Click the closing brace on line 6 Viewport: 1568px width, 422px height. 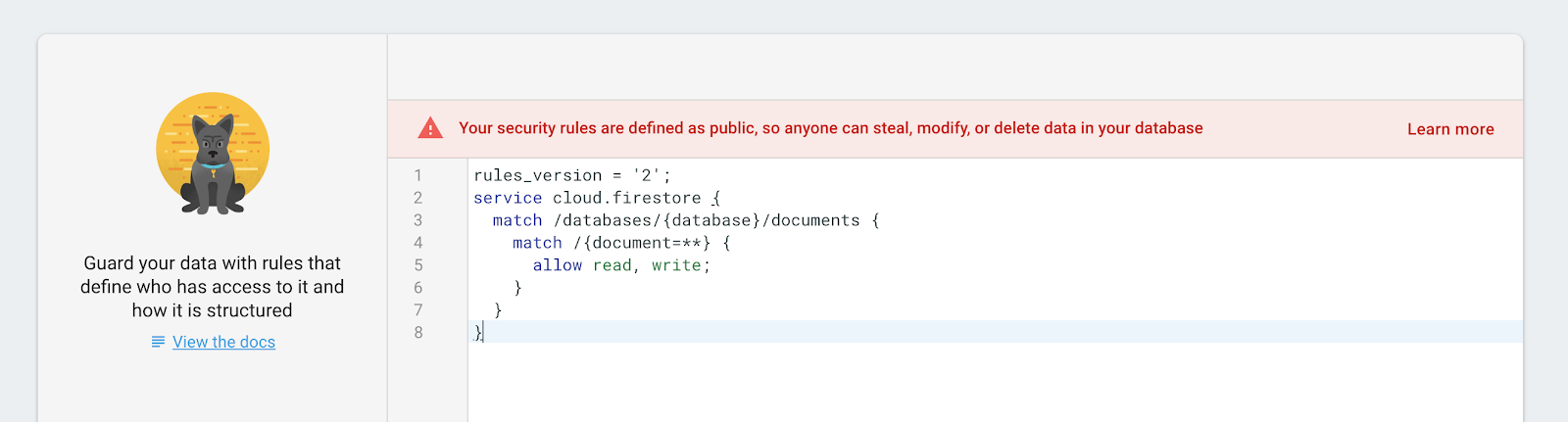(517, 288)
